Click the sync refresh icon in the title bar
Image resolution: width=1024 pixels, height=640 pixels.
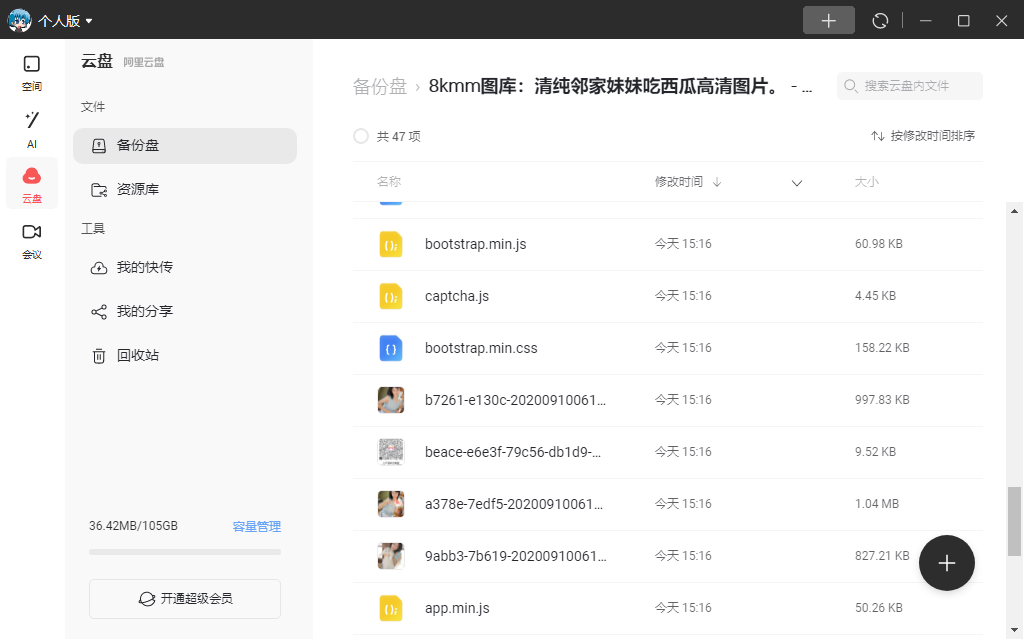[880, 21]
